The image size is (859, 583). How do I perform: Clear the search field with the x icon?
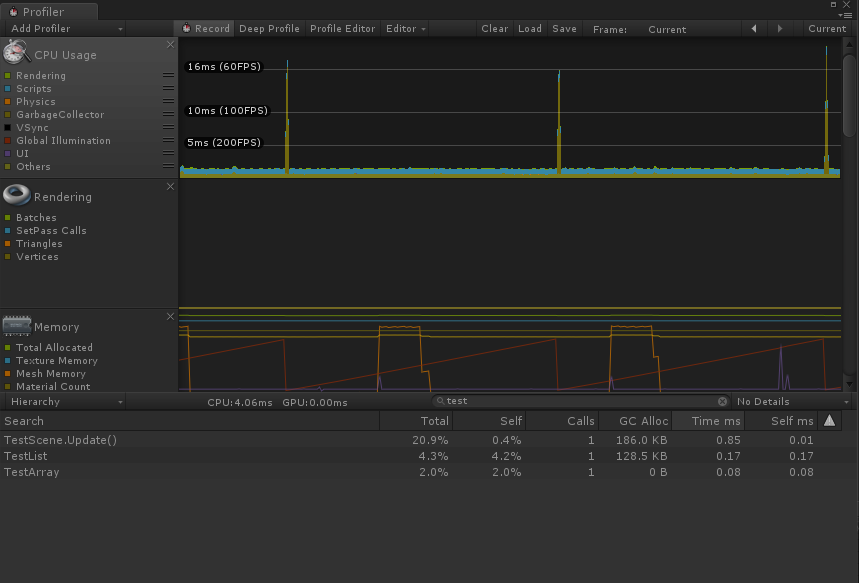point(722,402)
